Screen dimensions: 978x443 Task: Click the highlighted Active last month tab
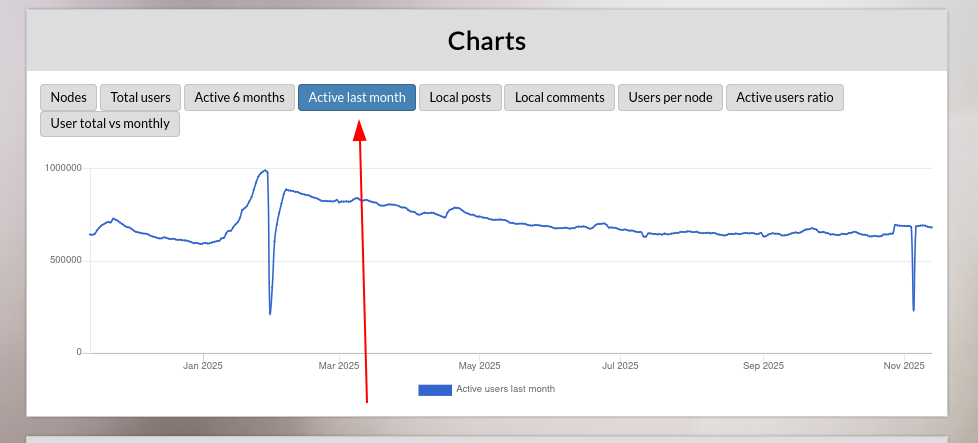coord(357,97)
